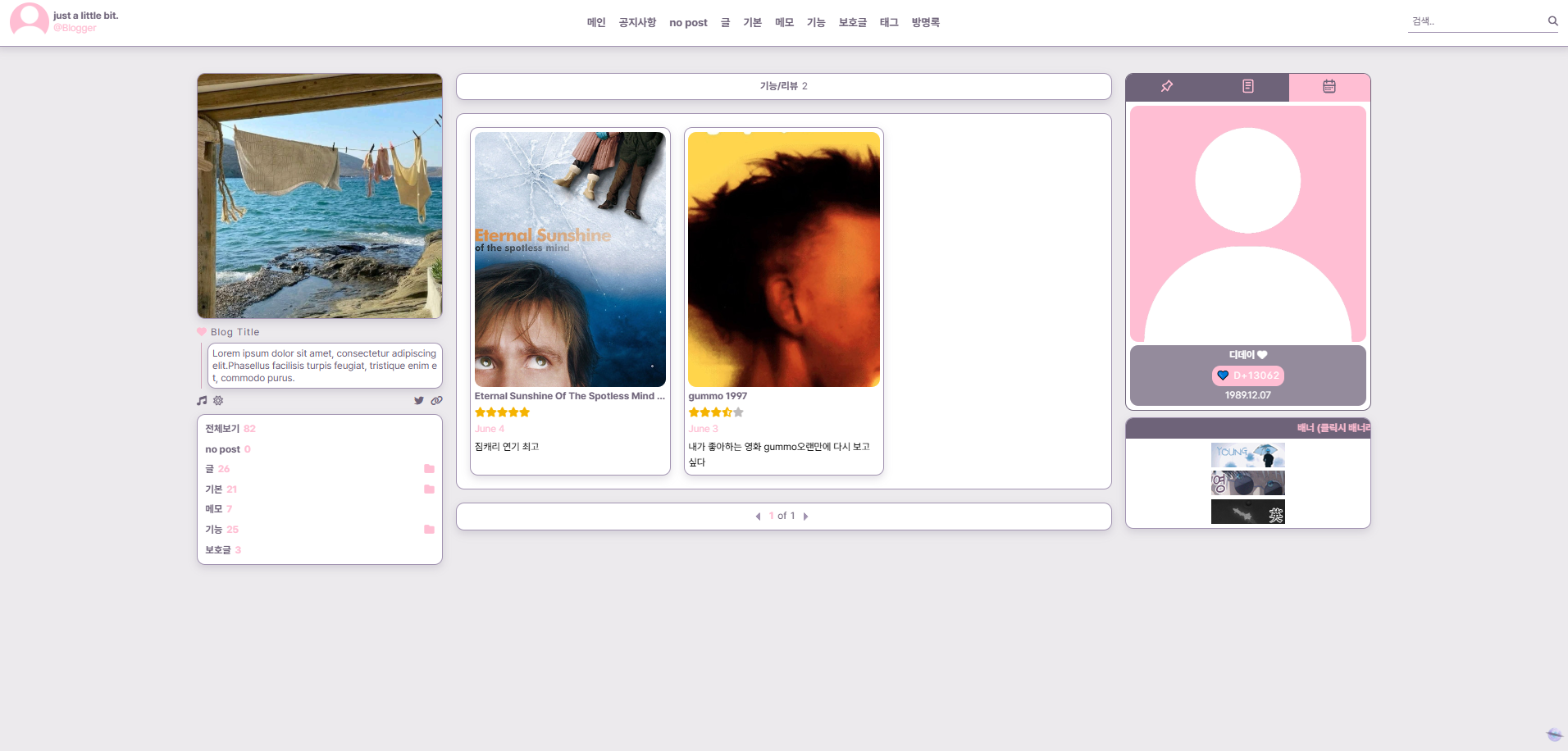The height and width of the screenshot is (751, 1568).
Task: Open the second banner with 영 text
Action: click(x=1248, y=483)
